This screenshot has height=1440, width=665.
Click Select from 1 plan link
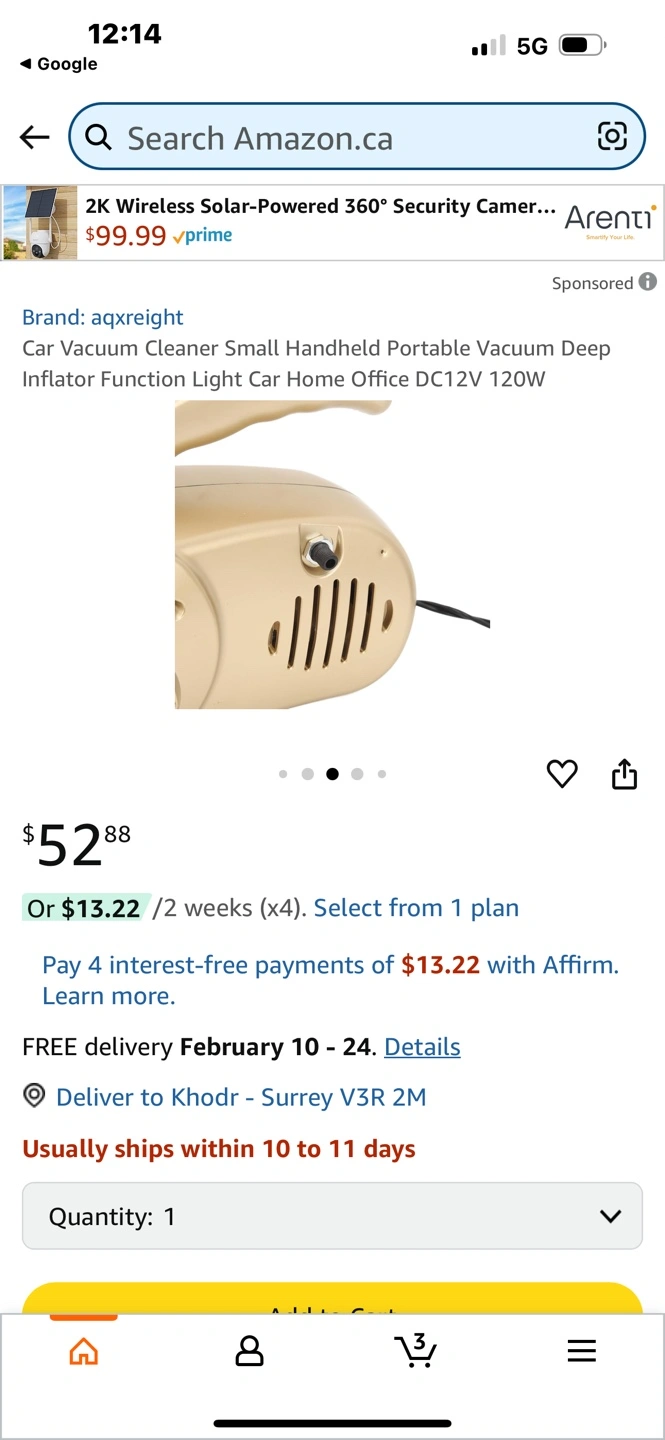[x=416, y=908]
